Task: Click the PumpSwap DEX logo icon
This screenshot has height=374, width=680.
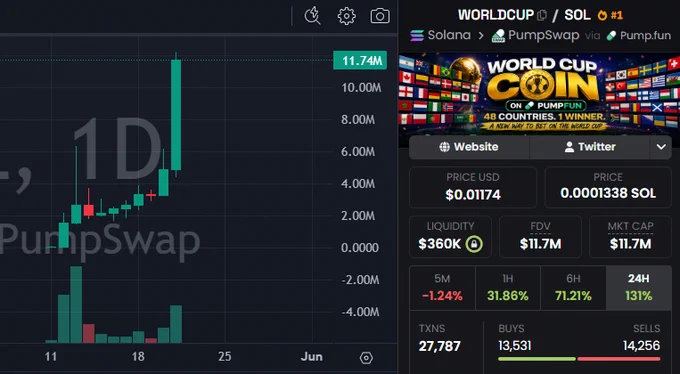Action: tap(498, 36)
